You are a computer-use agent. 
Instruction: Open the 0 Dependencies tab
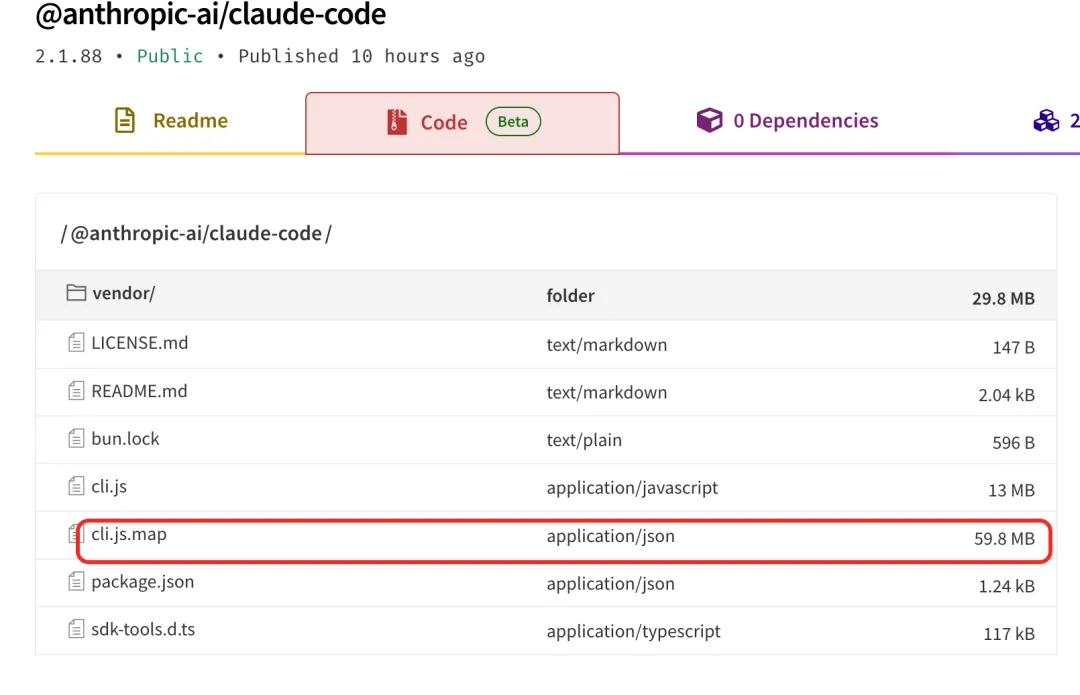[x=805, y=121]
